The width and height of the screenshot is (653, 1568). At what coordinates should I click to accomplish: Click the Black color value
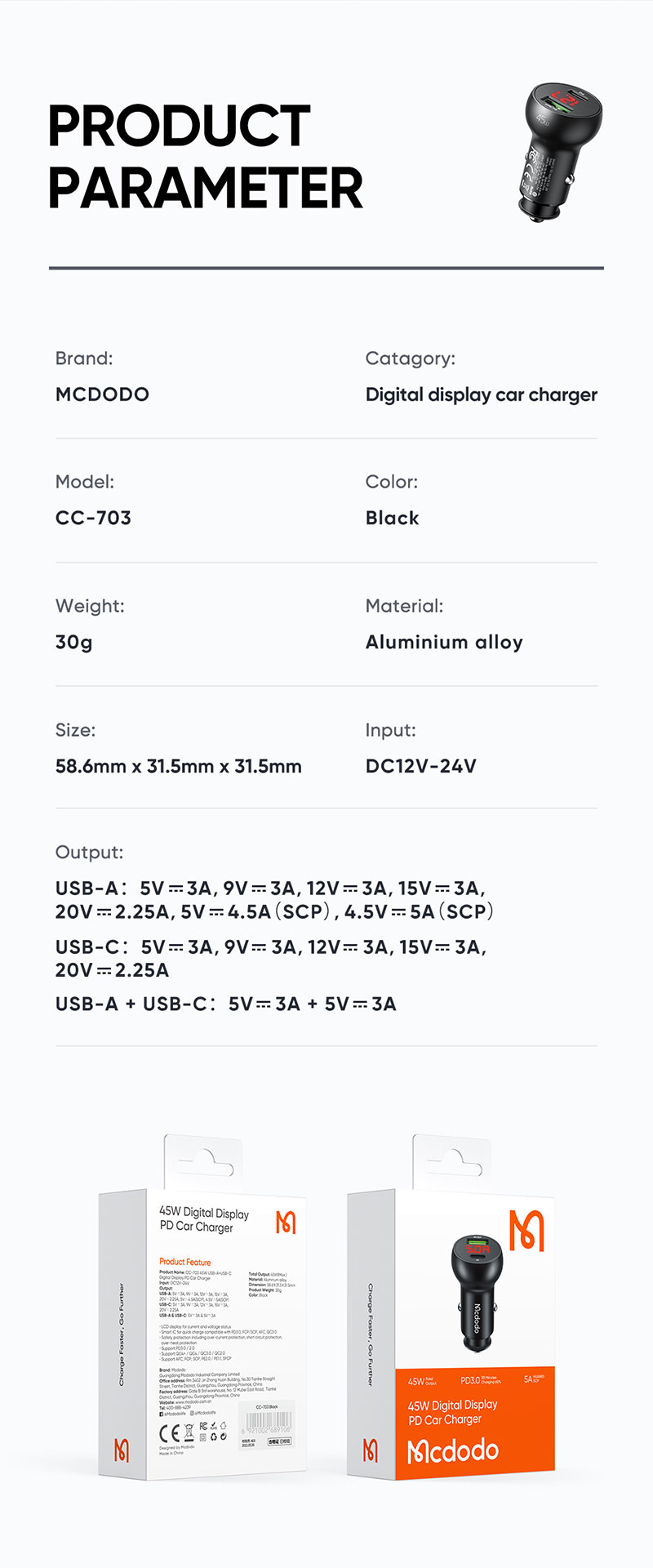click(x=392, y=518)
